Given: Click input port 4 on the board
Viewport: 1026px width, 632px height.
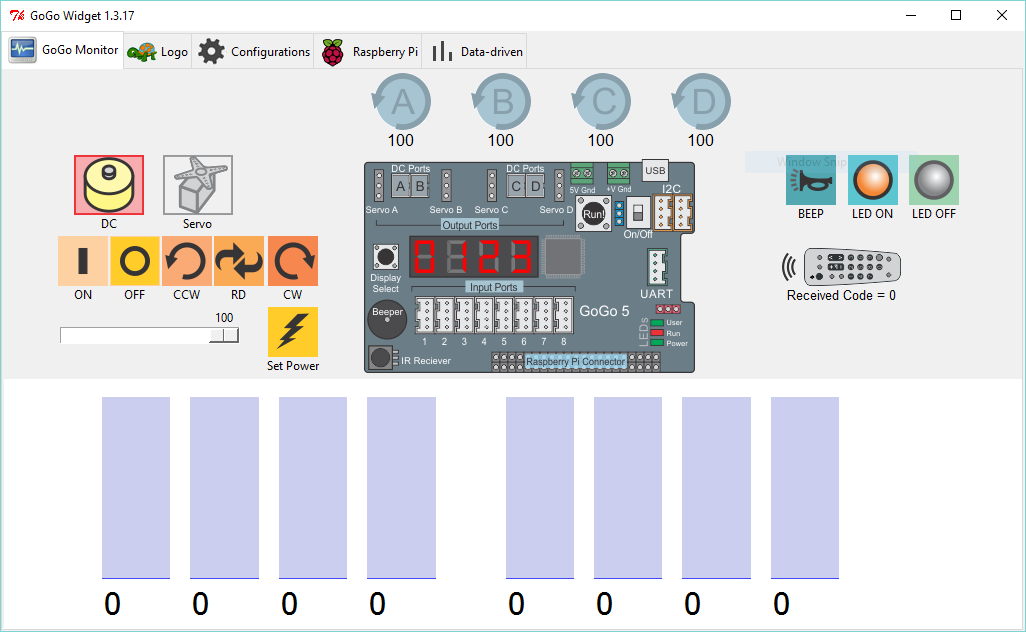Looking at the screenshot, I should pyautogui.click(x=484, y=315).
